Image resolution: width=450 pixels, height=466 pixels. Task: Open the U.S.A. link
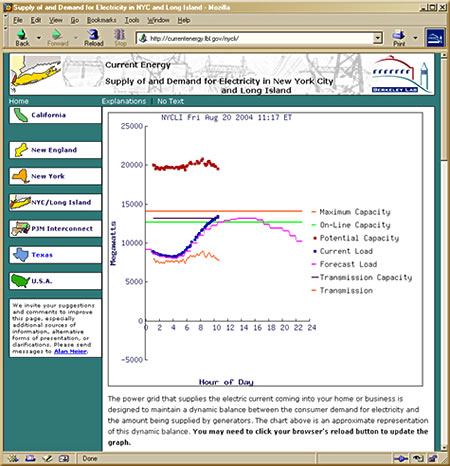tap(42, 281)
